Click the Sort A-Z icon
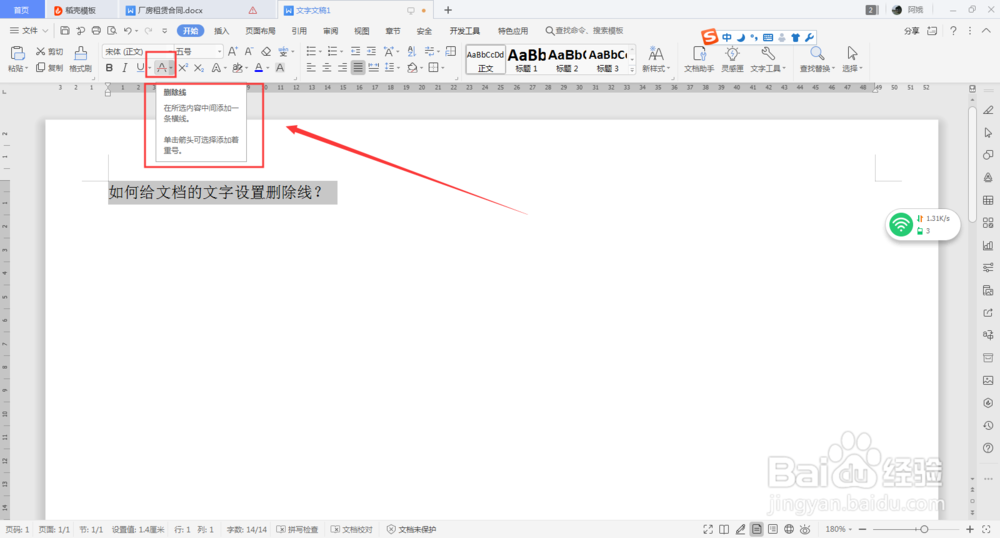Image resolution: width=1000 pixels, height=538 pixels. coord(411,51)
